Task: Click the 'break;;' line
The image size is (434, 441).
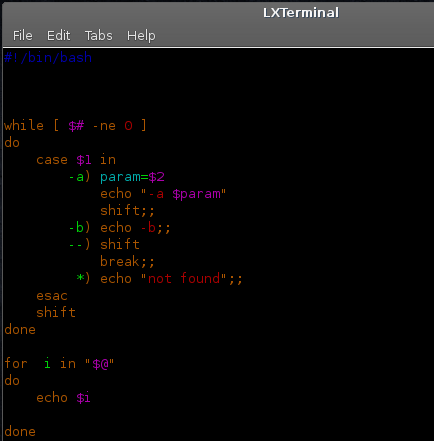Action: [127, 262]
